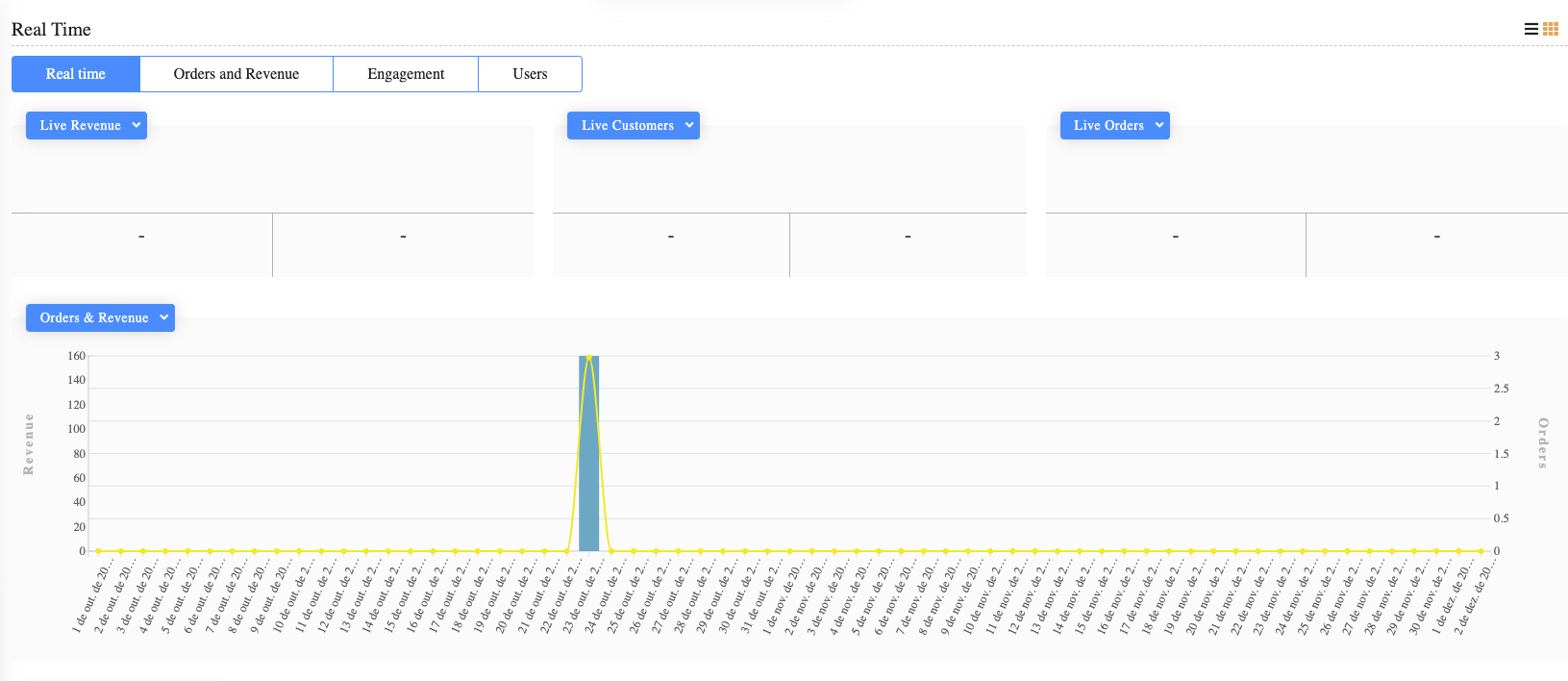
Task: Click the yellow peak point on the orders line
Action: click(589, 357)
